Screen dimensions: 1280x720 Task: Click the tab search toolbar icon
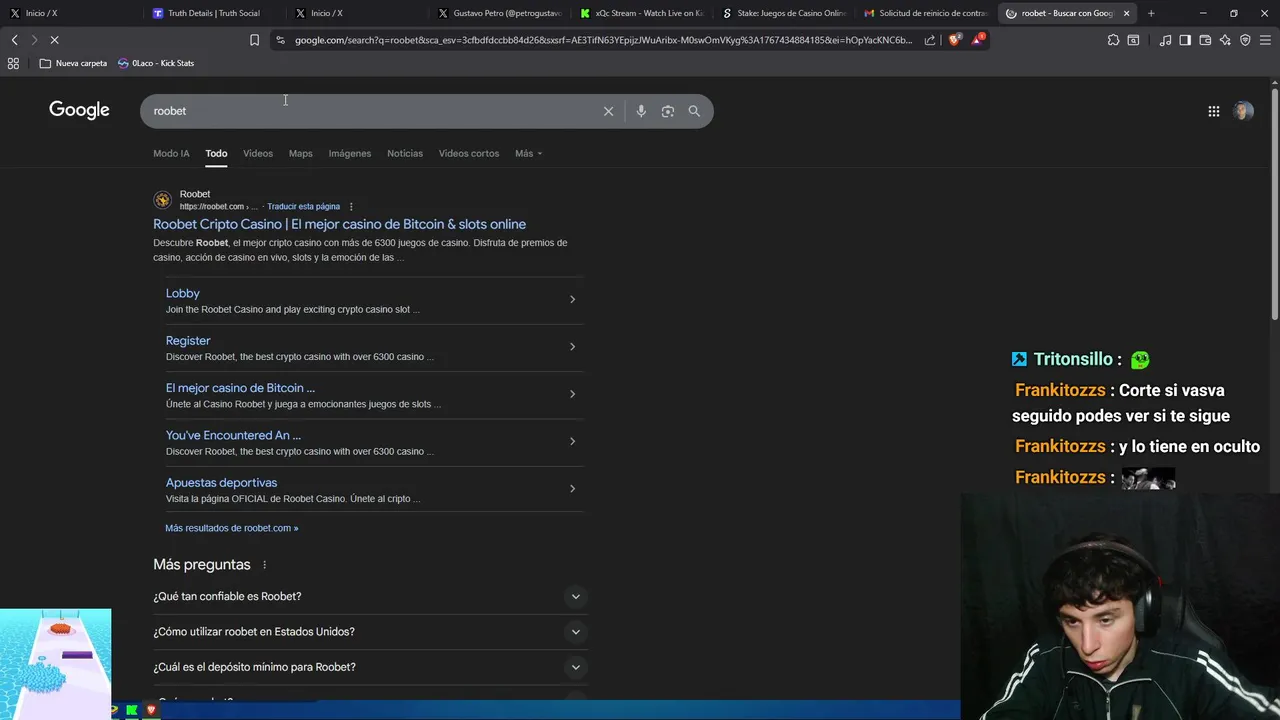[1133, 40]
